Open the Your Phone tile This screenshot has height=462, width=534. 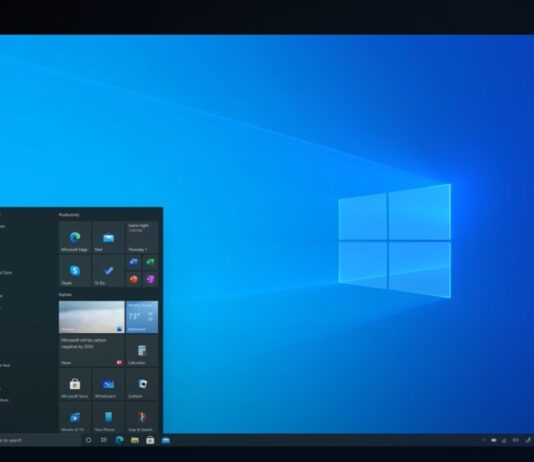[x=108, y=417]
